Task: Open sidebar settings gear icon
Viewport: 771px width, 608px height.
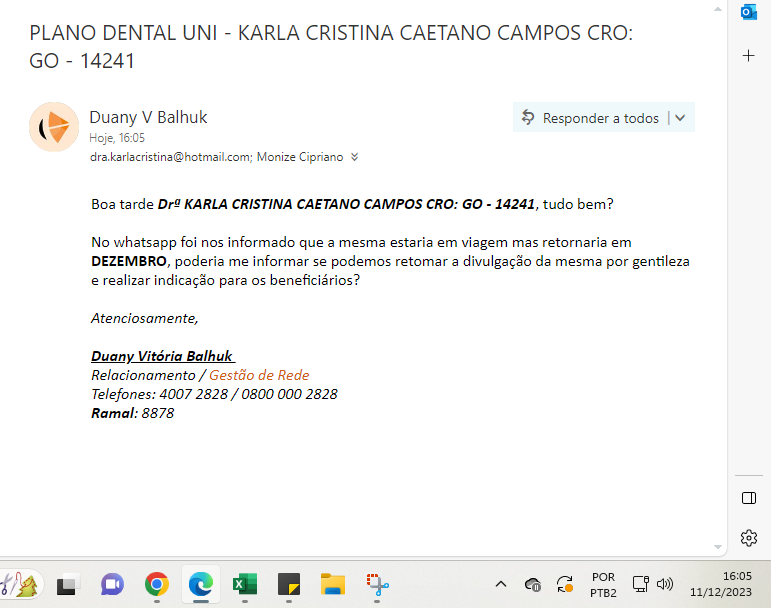Action: click(748, 538)
